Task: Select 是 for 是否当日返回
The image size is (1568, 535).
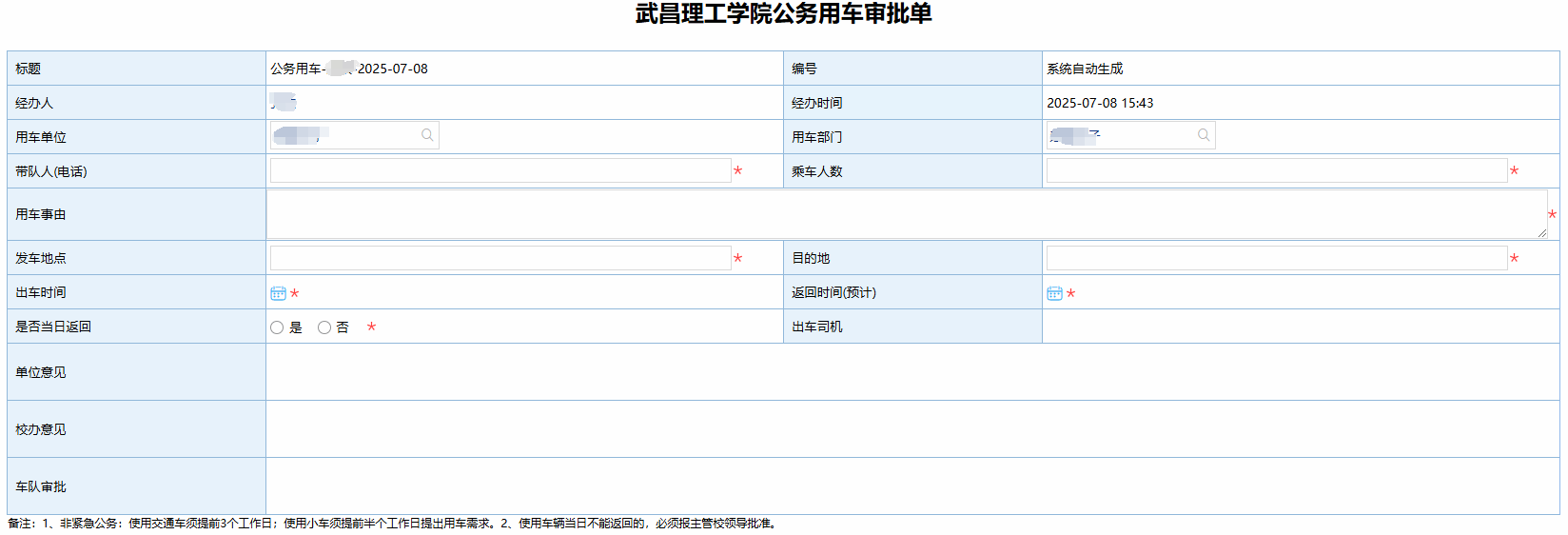Action: 277,327
